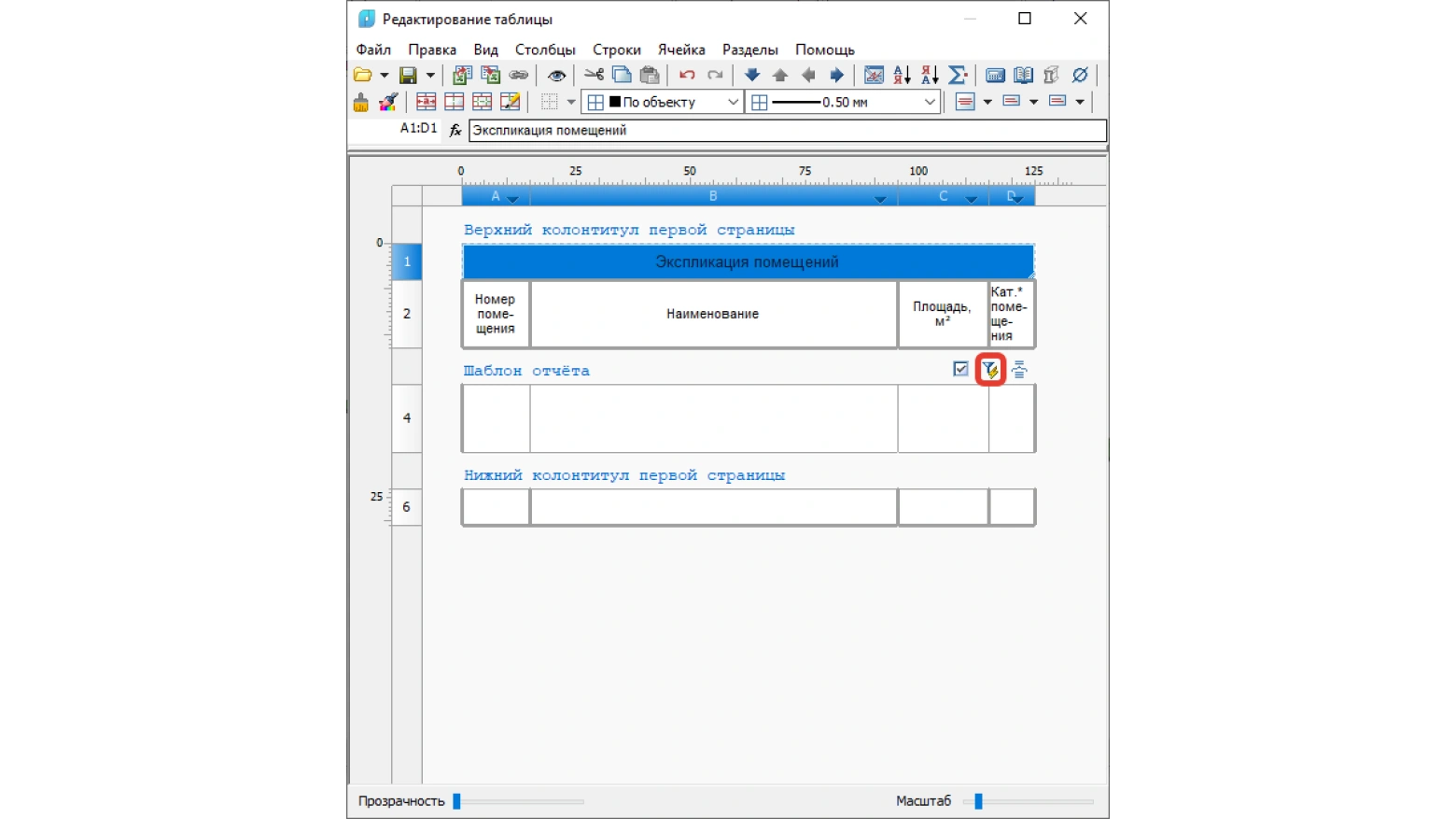Click the formula input field
Screen dimensions: 1456x819
(787, 131)
